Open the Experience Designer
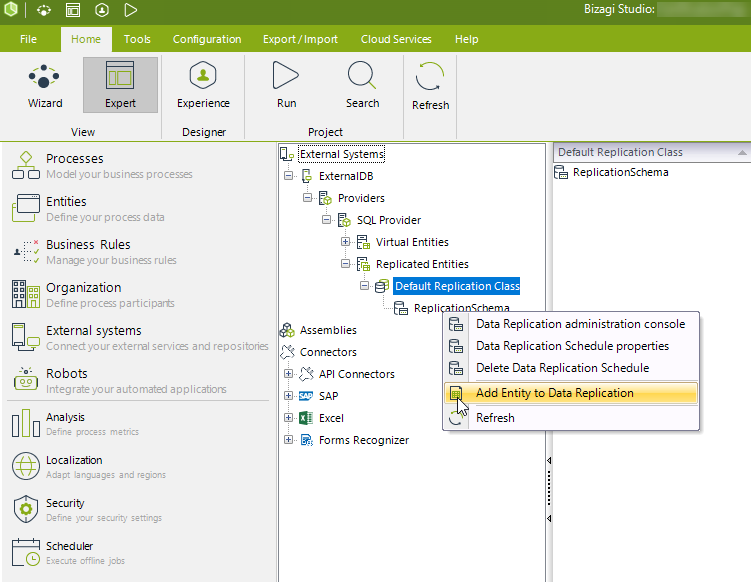 pyautogui.click(x=203, y=85)
